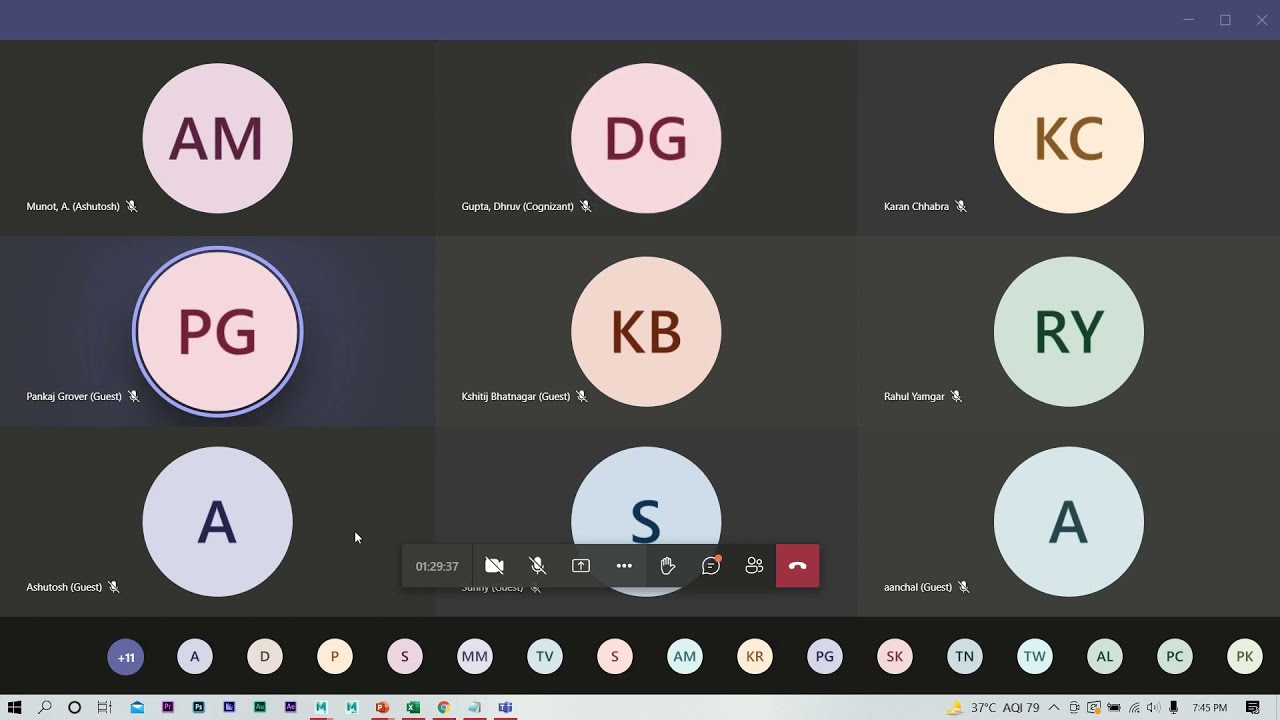1280x720 pixels.
Task: Open PowerPoint from the Windows taskbar
Action: coord(382,707)
